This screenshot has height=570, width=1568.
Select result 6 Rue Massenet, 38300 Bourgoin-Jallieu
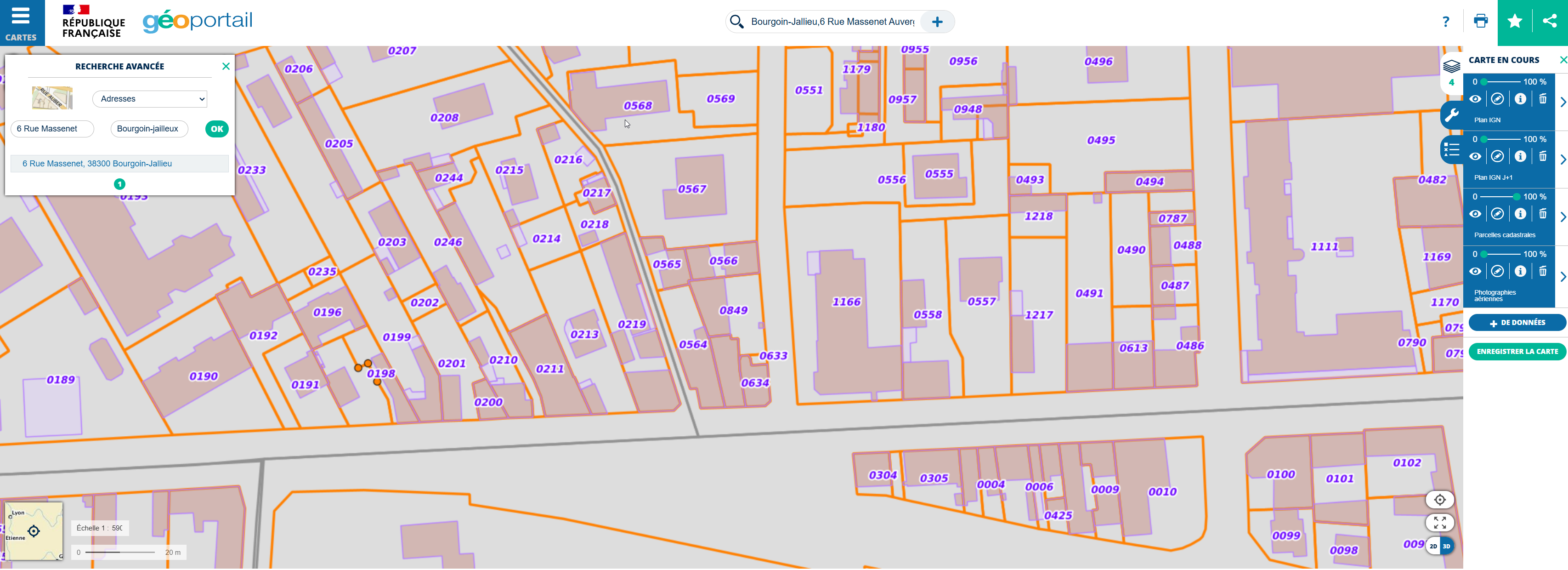click(x=119, y=163)
